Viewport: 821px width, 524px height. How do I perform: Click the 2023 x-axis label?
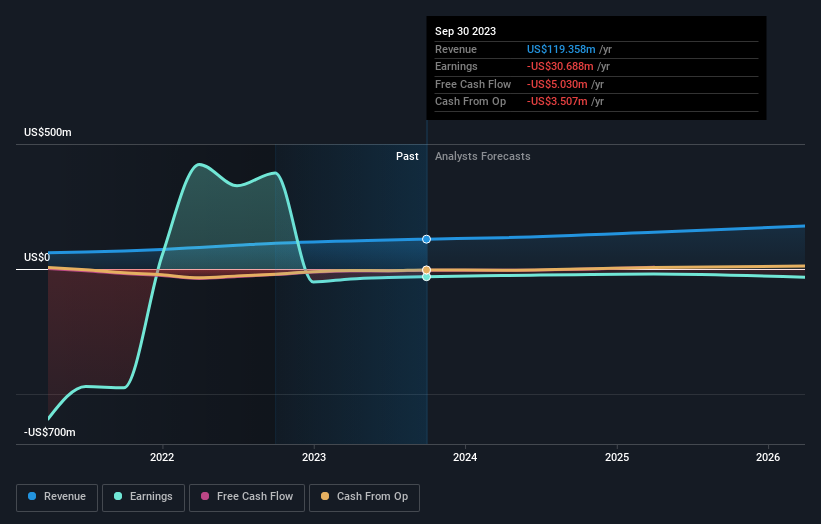point(314,457)
